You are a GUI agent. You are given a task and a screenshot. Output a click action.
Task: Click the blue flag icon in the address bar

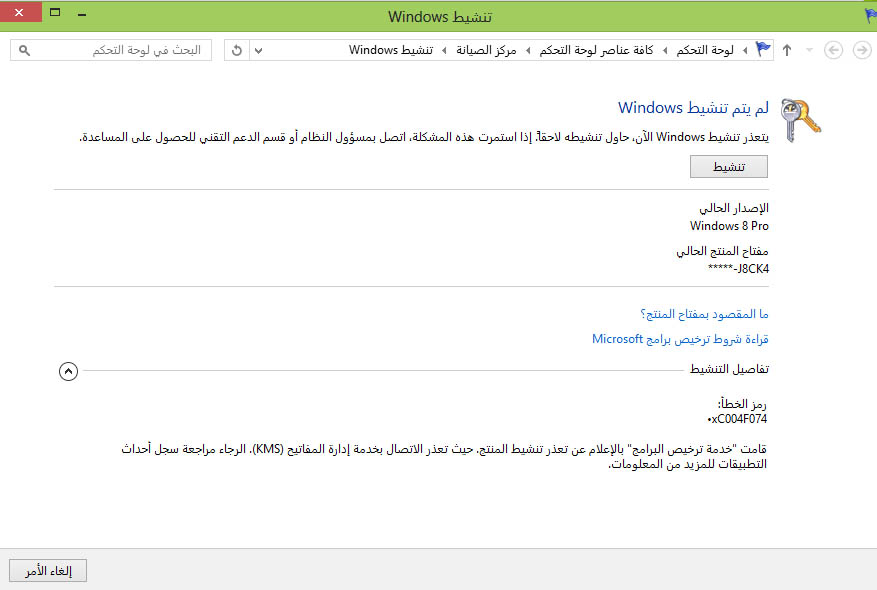(x=763, y=50)
